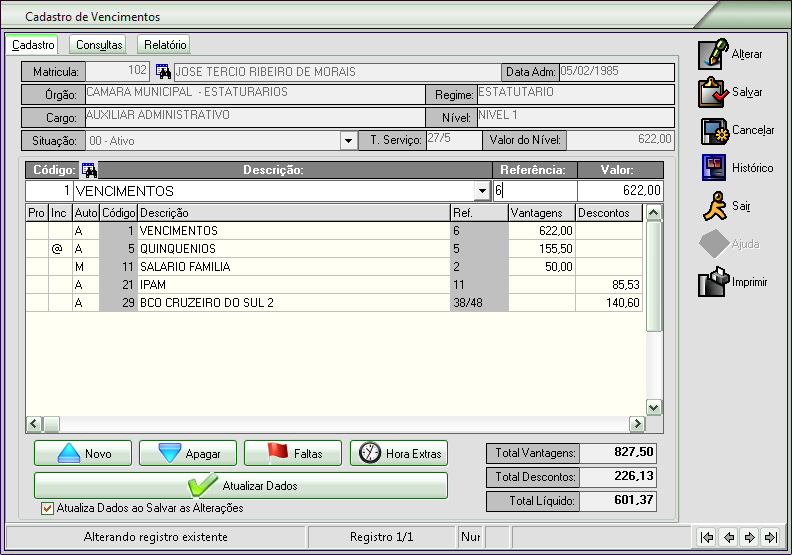The width and height of the screenshot is (792, 555).
Task: Click the Imprimir printer icon
Action: pos(714,283)
